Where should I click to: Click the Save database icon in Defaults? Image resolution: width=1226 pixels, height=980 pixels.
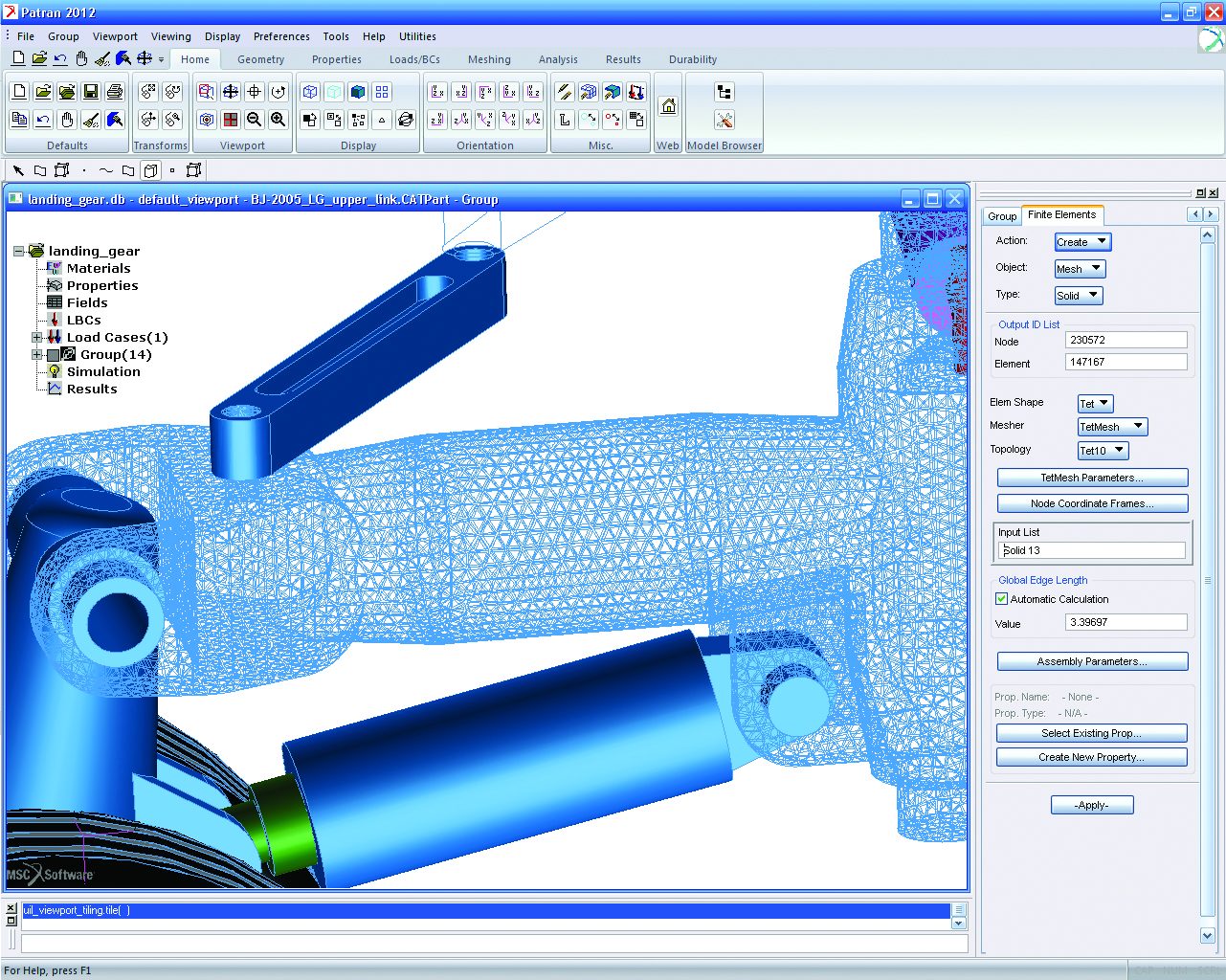coord(91,92)
